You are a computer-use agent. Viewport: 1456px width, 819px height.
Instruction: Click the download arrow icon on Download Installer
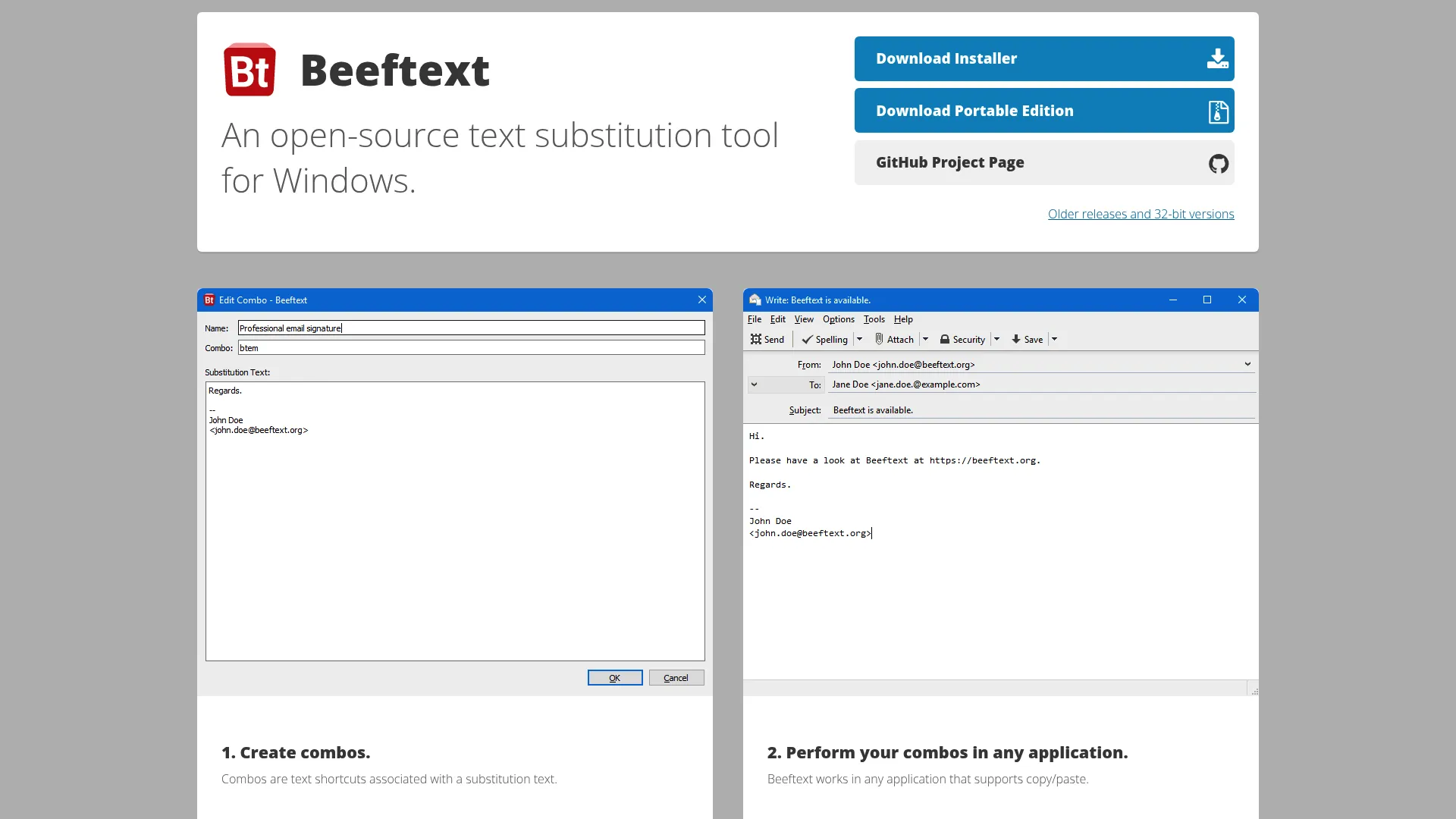(1217, 58)
